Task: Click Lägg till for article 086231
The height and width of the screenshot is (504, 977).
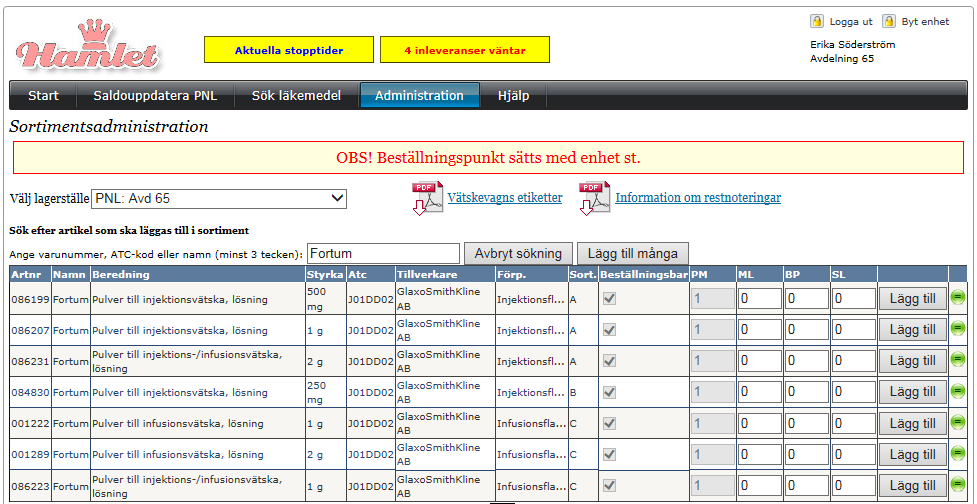Action: pos(913,361)
